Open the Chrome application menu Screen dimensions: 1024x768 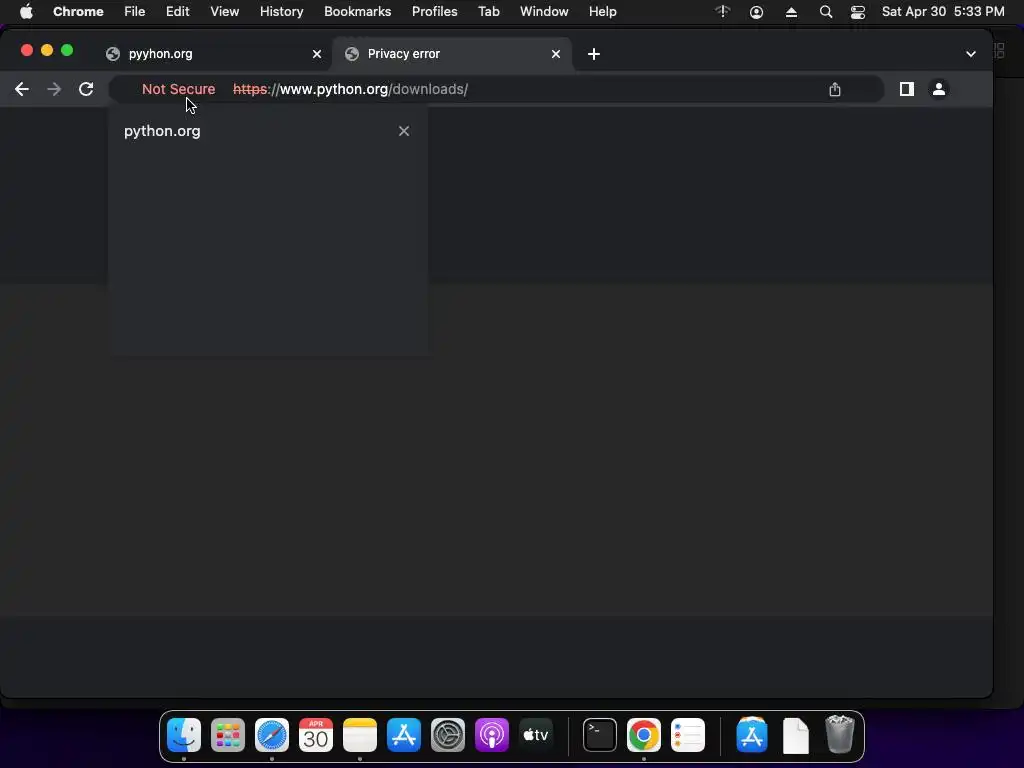point(78,12)
